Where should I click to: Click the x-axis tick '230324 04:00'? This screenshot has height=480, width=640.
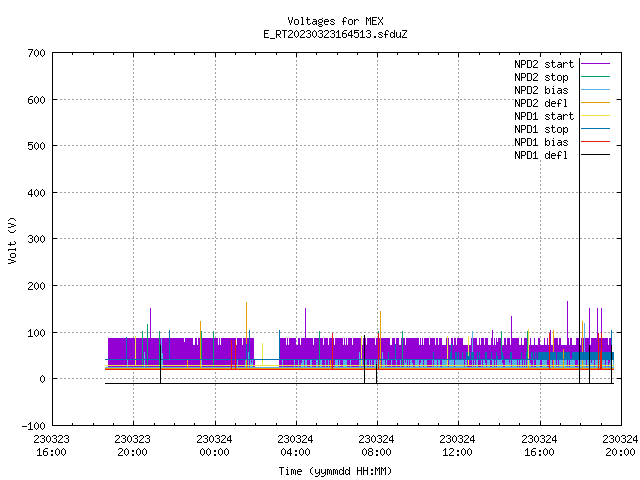(x=295, y=446)
